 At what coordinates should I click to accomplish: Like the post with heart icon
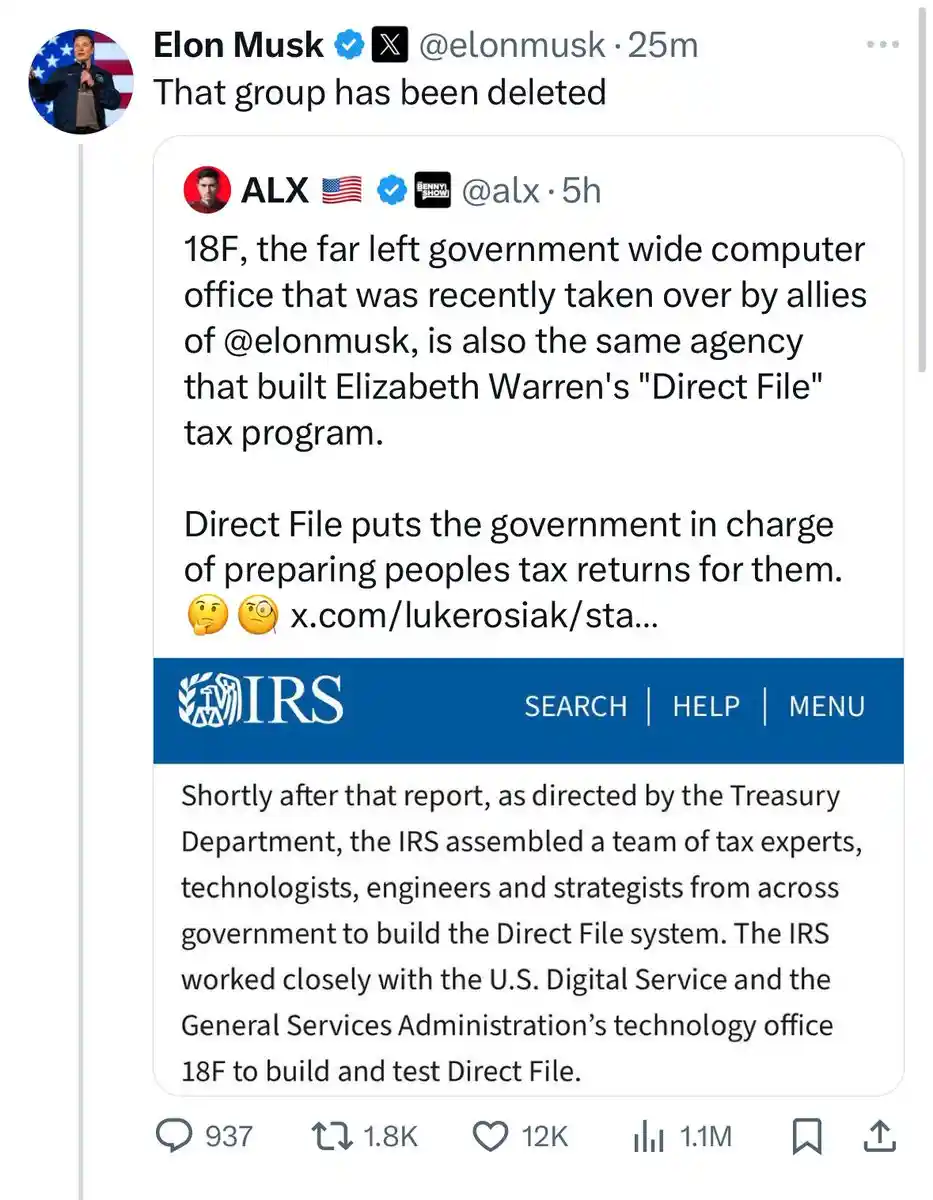tap(489, 1136)
